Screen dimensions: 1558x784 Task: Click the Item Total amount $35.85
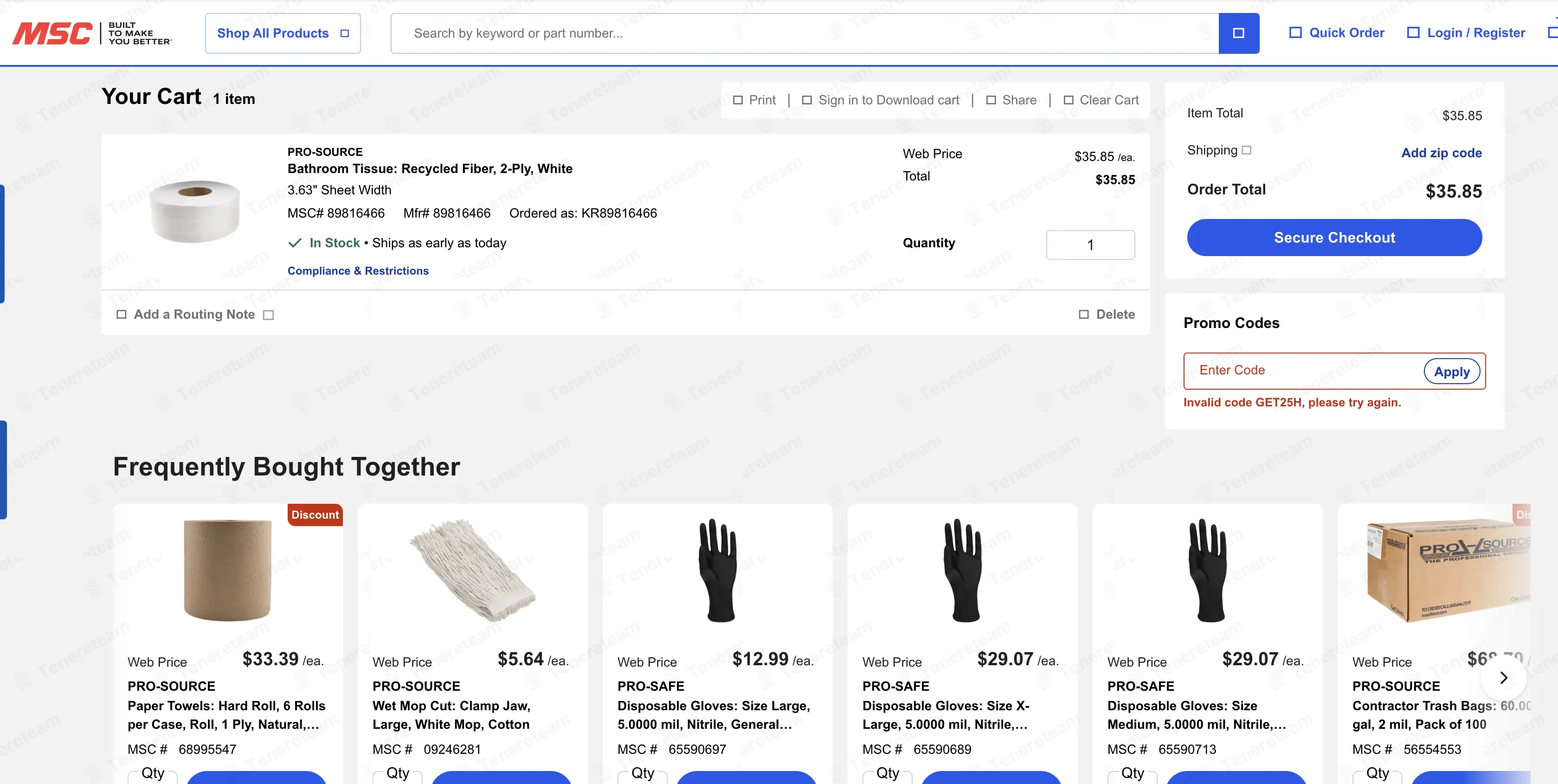coord(1462,116)
